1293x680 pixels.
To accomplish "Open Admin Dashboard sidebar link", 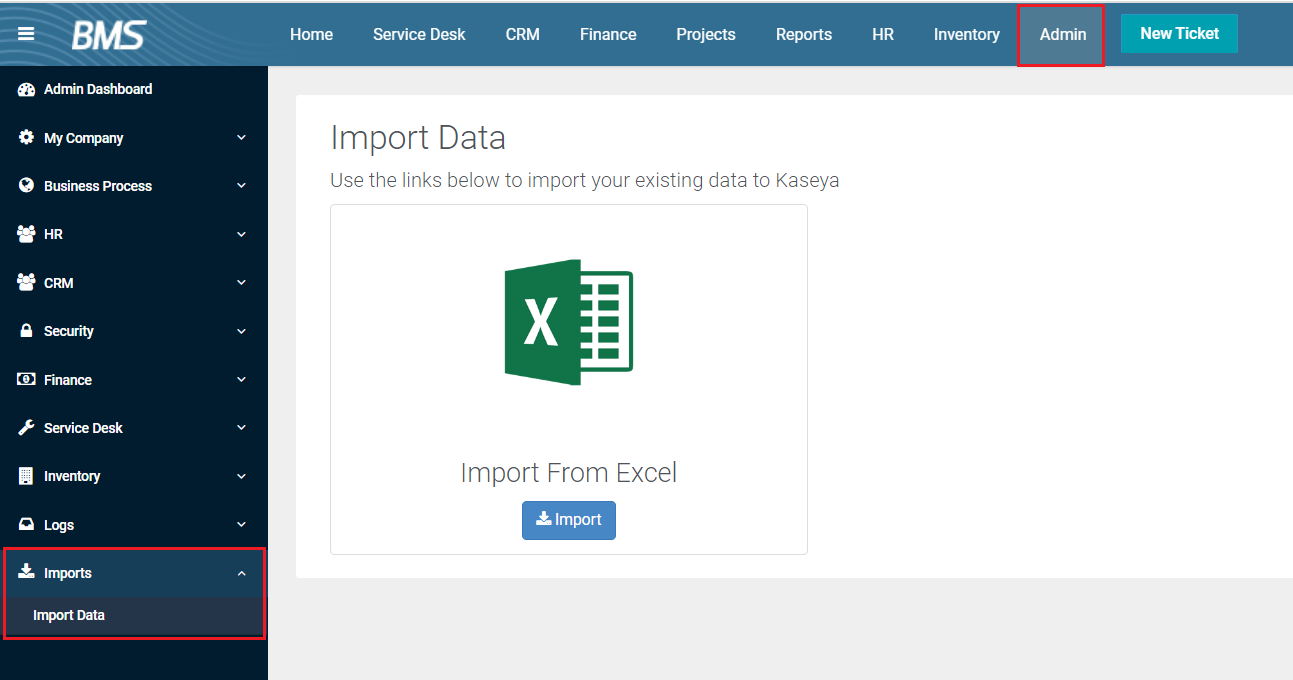I will pos(98,89).
